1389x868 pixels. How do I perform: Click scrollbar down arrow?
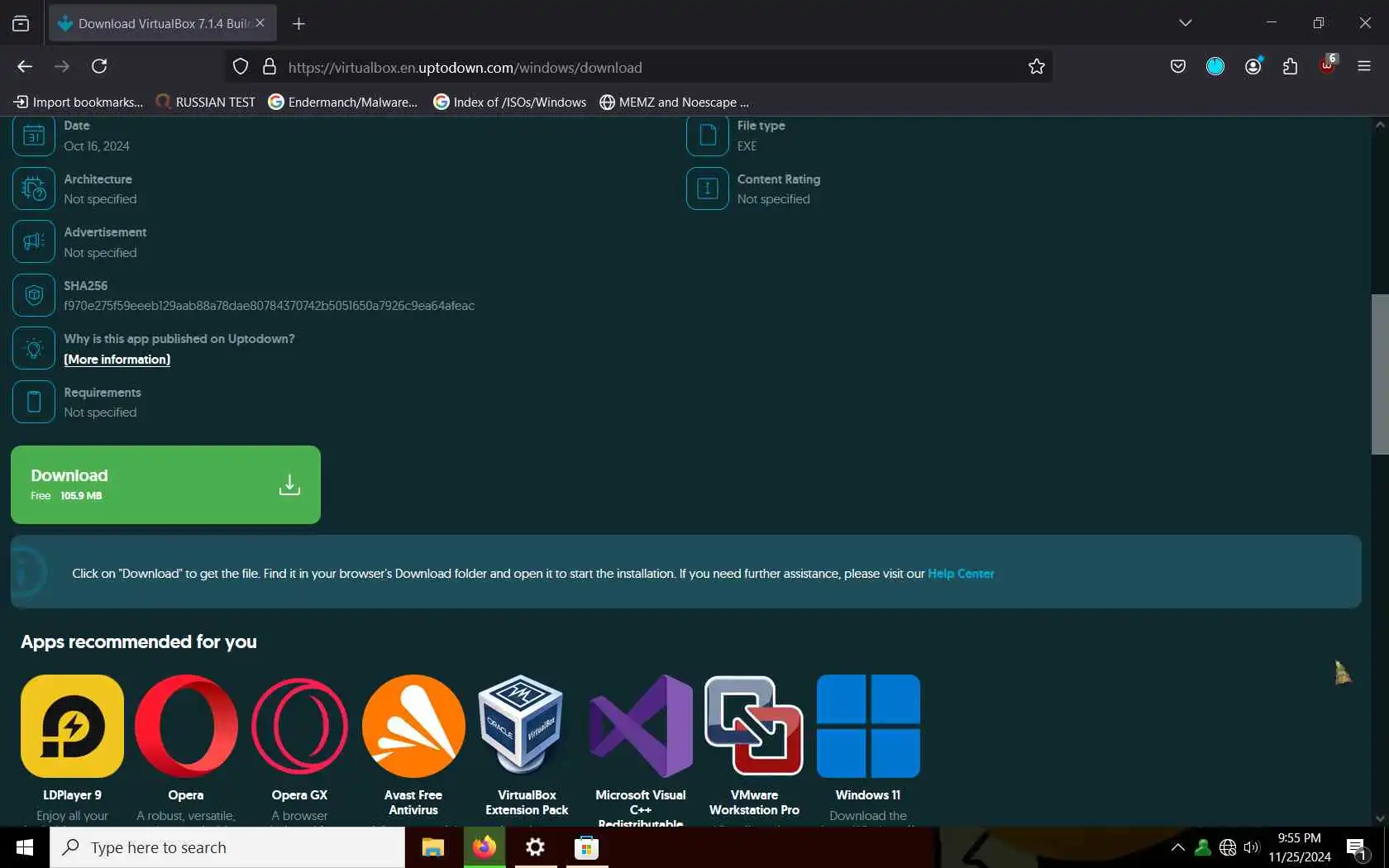(1380, 818)
